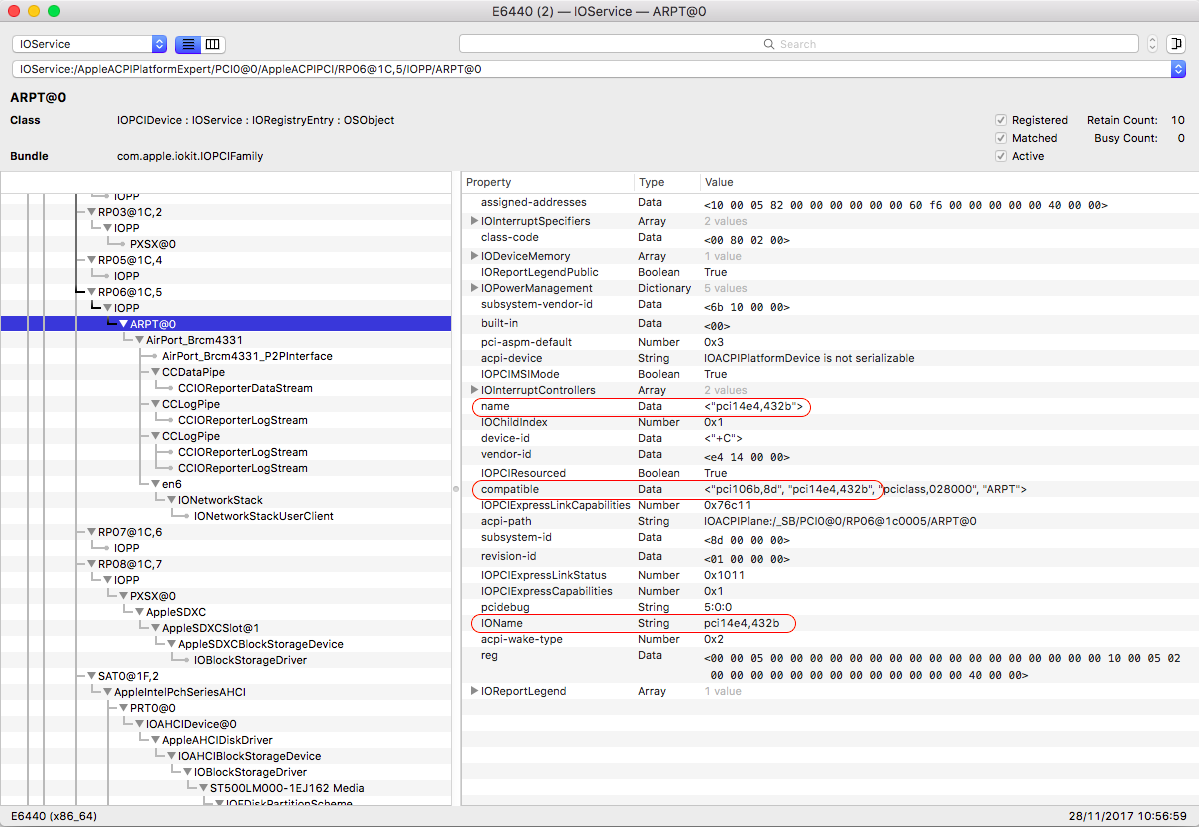The height and width of the screenshot is (827, 1199).
Task: Select the assigned-addresses property row
Action: (x=830, y=203)
